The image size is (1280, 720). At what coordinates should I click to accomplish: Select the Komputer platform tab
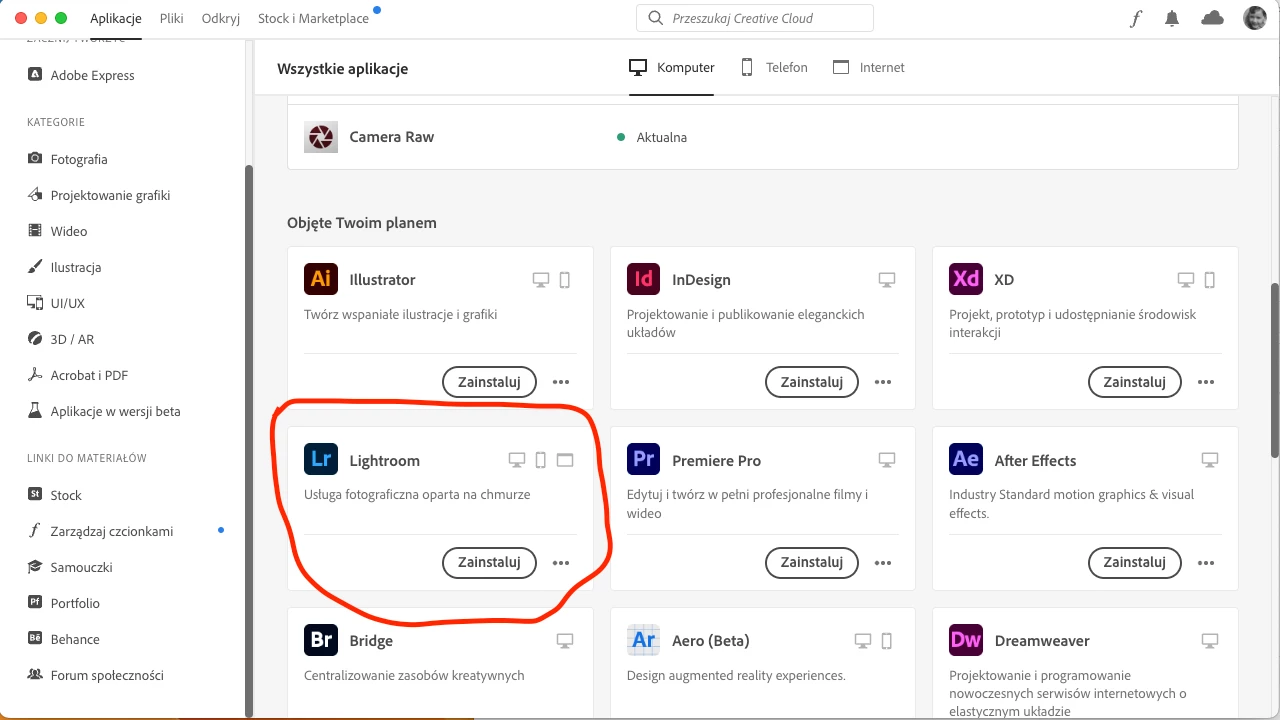(672, 67)
